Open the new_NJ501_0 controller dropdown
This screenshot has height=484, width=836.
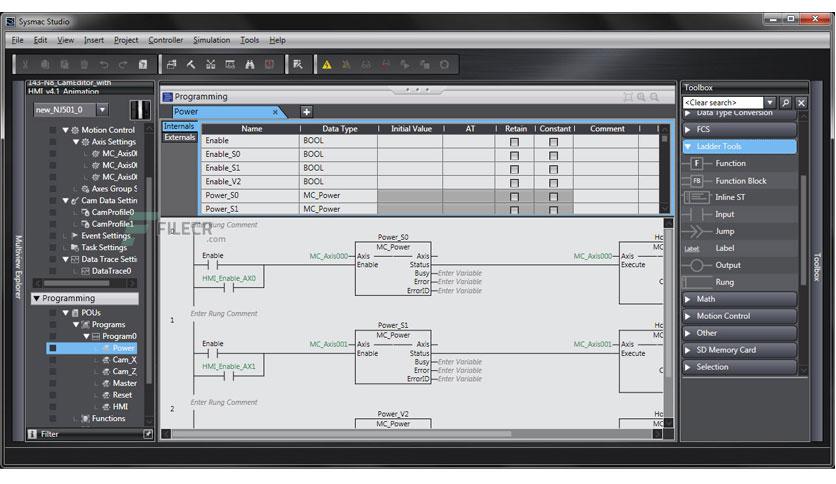coord(102,110)
